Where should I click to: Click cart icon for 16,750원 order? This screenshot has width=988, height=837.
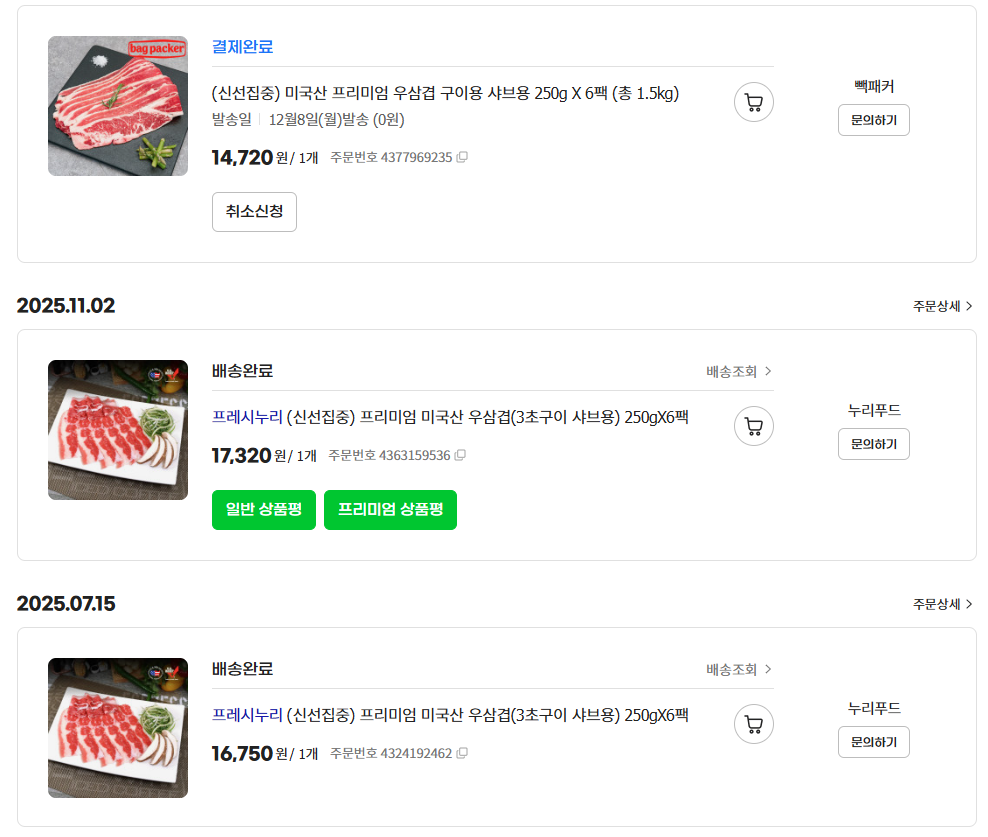point(754,724)
